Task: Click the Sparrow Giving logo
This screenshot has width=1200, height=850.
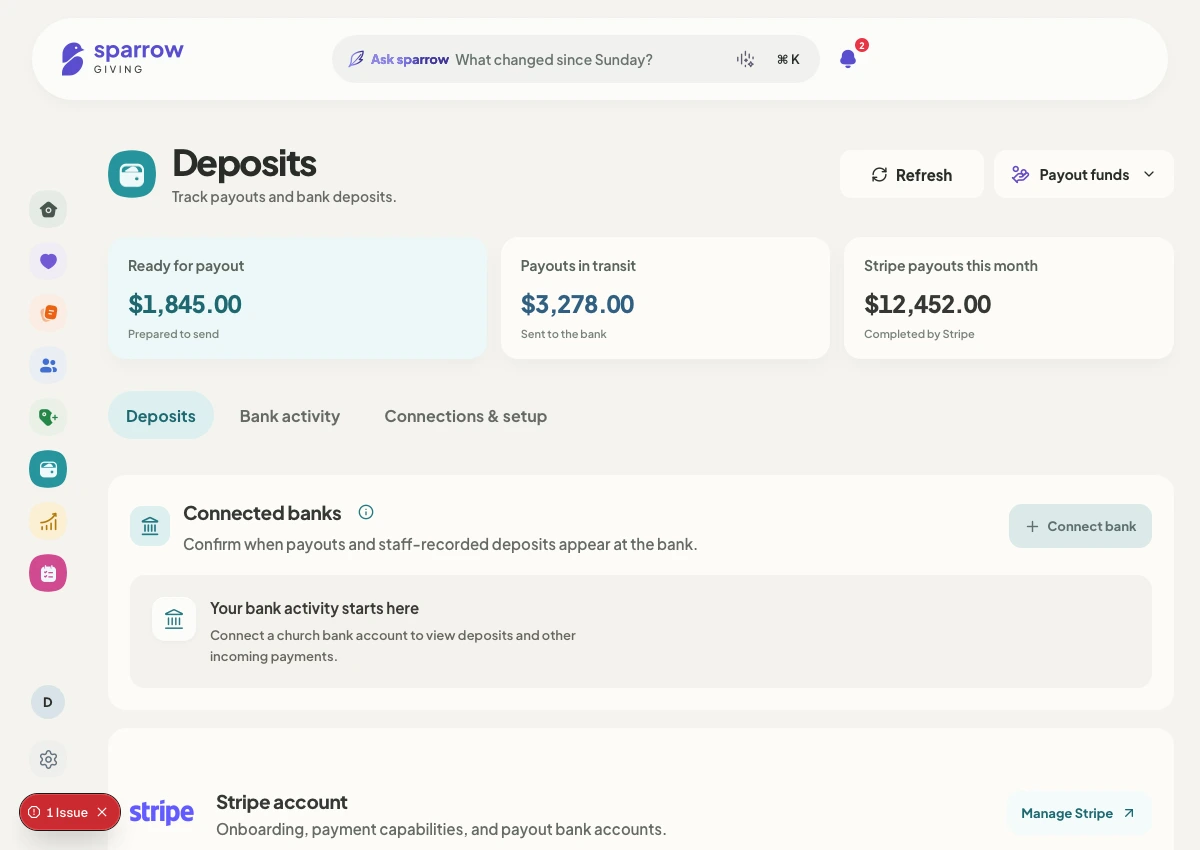Action: pyautogui.click(x=122, y=58)
